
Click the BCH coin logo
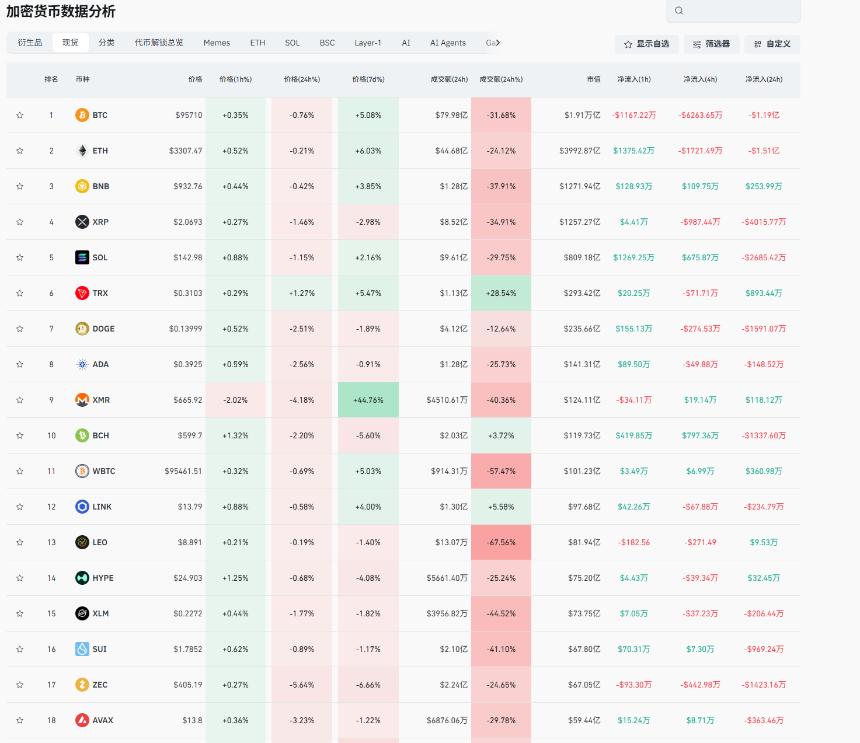click(x=82, y=435)
